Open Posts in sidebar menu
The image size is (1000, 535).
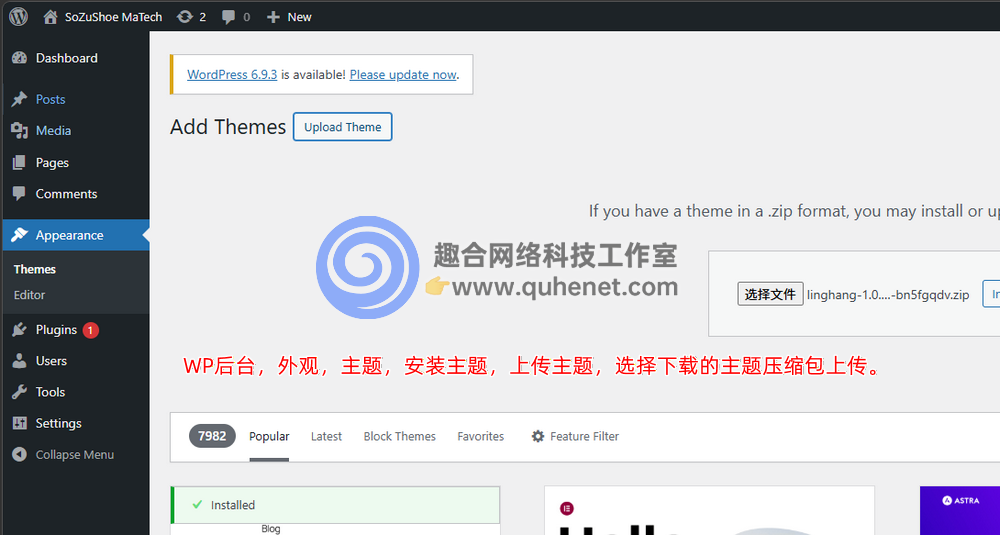75,99
